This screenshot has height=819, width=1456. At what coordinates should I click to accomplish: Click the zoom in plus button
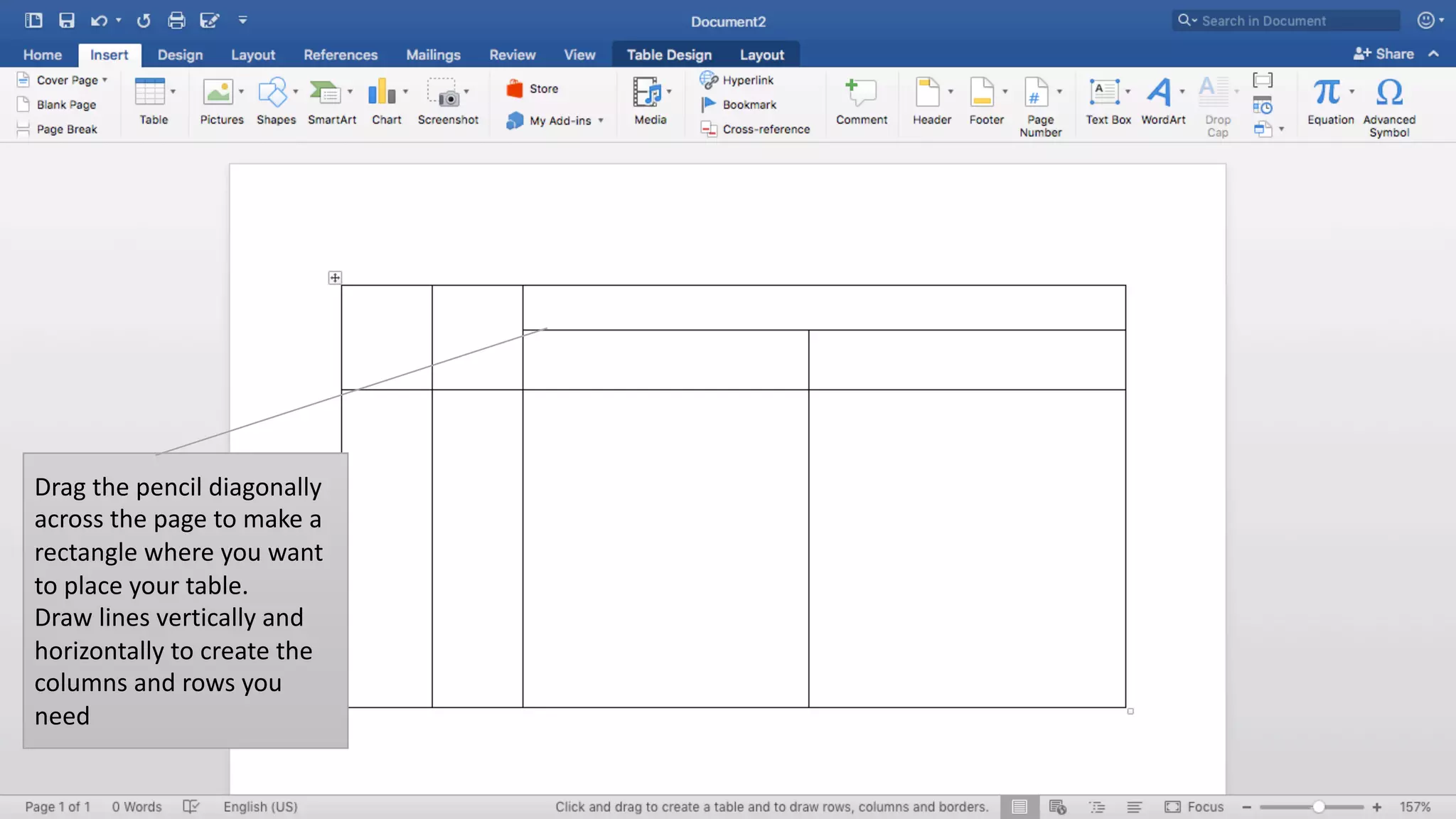[x=1377, y=807]
